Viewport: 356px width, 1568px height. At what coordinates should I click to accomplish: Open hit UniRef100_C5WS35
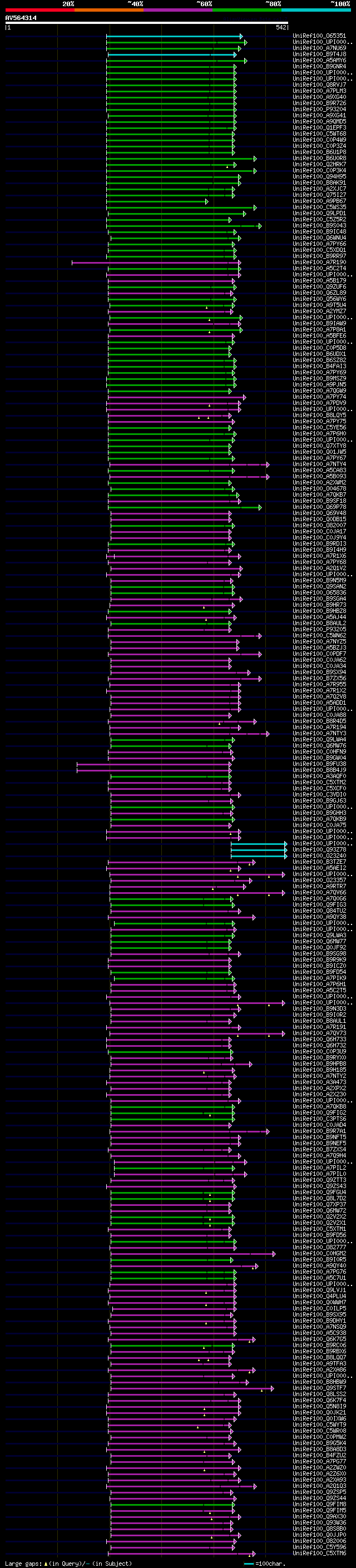coord(319,207)
